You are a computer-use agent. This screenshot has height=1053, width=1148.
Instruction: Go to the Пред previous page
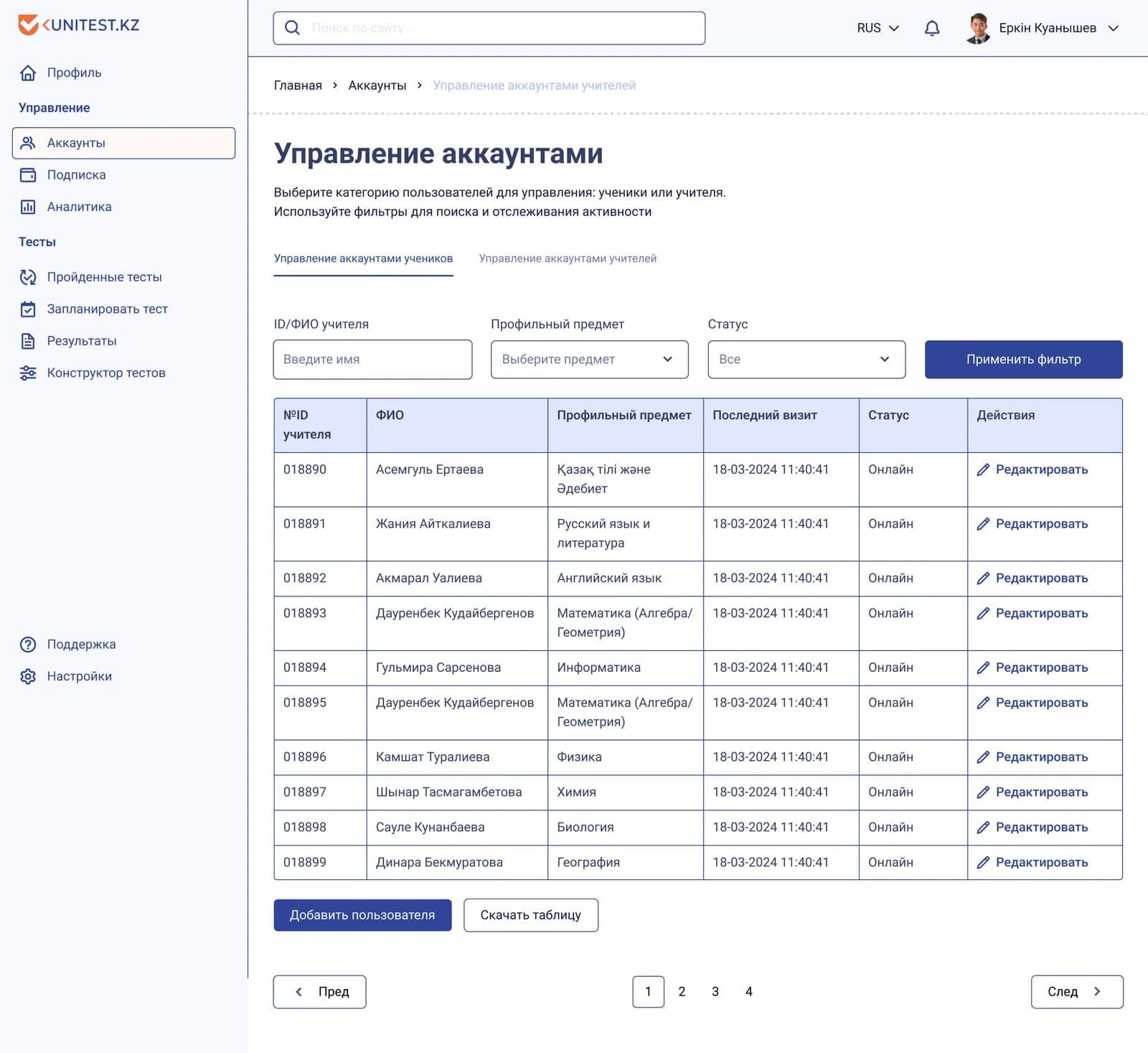tap(319, 991)
